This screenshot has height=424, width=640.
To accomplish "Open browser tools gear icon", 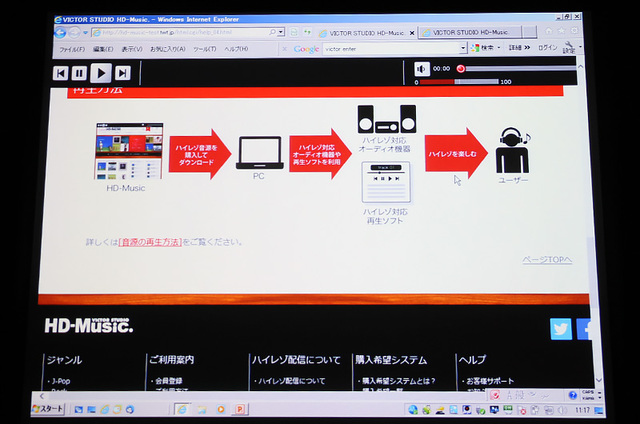I will [575, 31].
